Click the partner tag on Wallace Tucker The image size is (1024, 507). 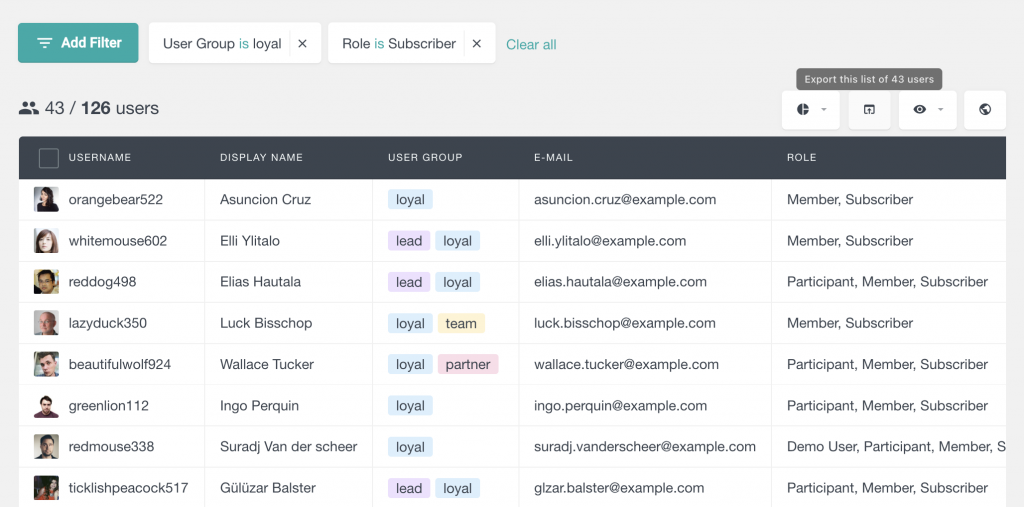467,364
